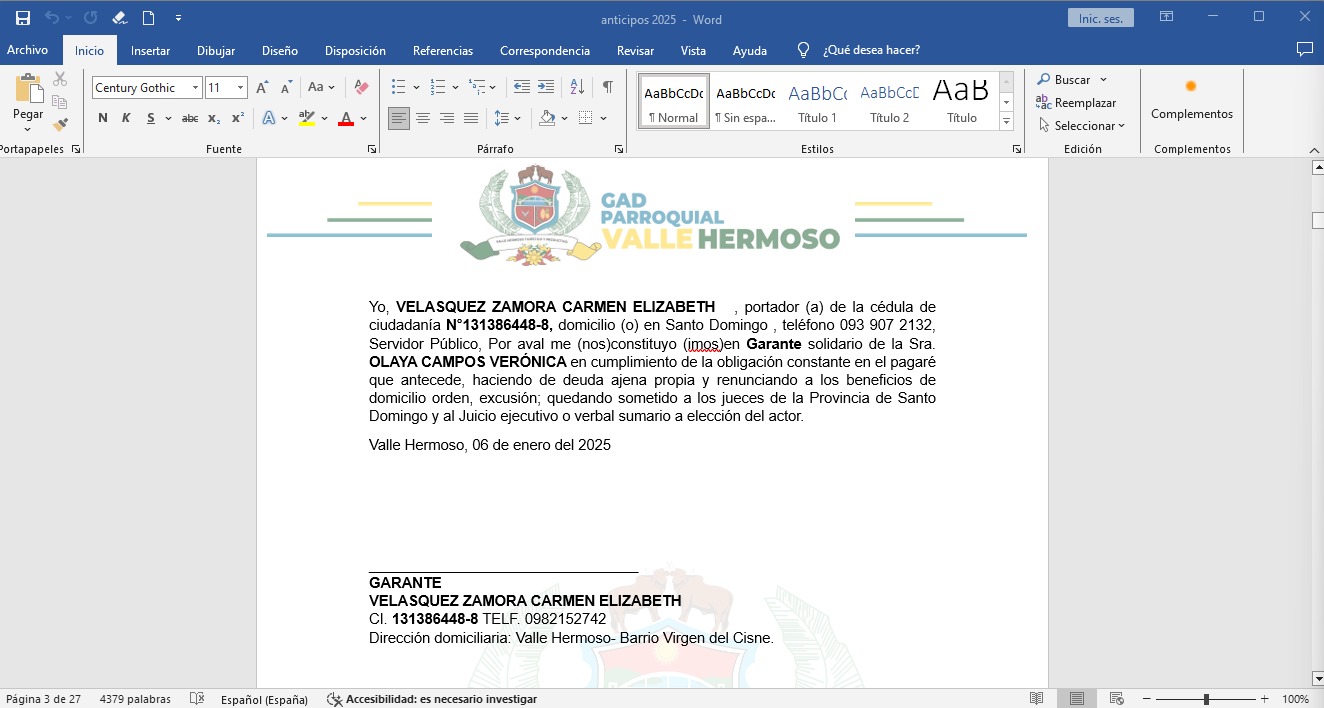Toggle bold formatting with N button
Image resolution: width=1324 pixels, height=708 pixels.
[102, 118]
